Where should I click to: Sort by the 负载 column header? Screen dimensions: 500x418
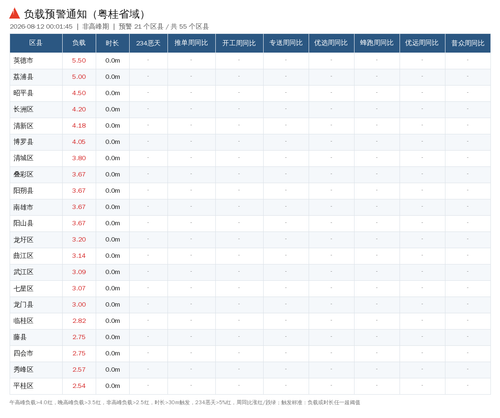(x=79, y=43)
